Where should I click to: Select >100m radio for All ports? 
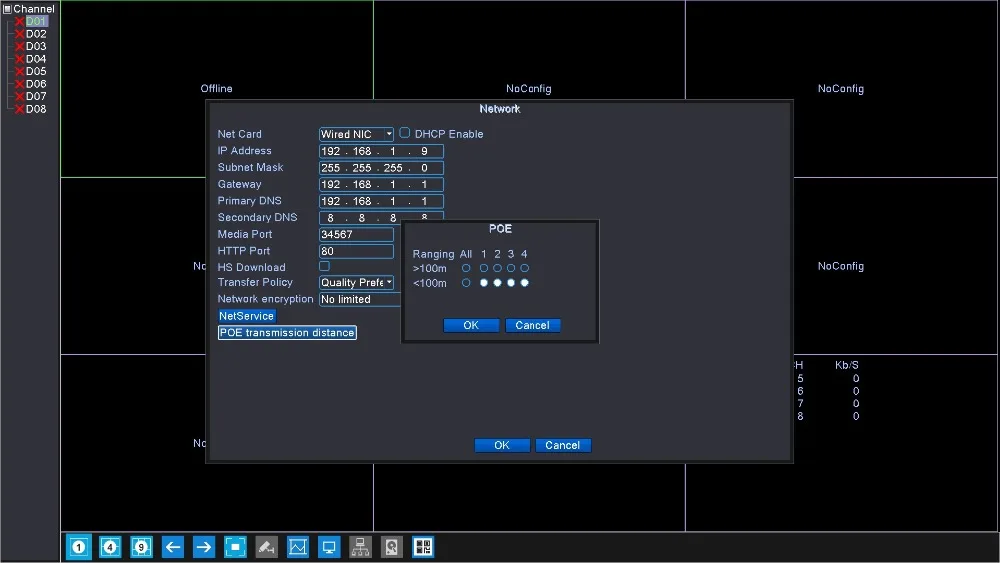(x=466, y=268)
